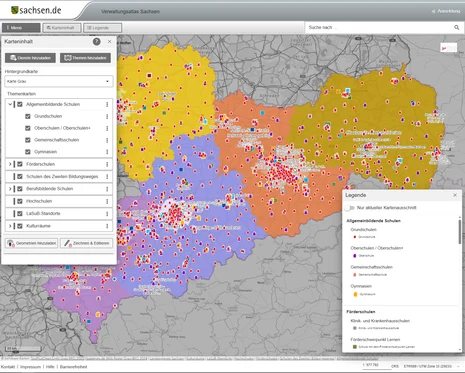Open options menu for Schulen des Zweiten Bildungsweges
The image size is (465, 373).
(x=107, y=177)
